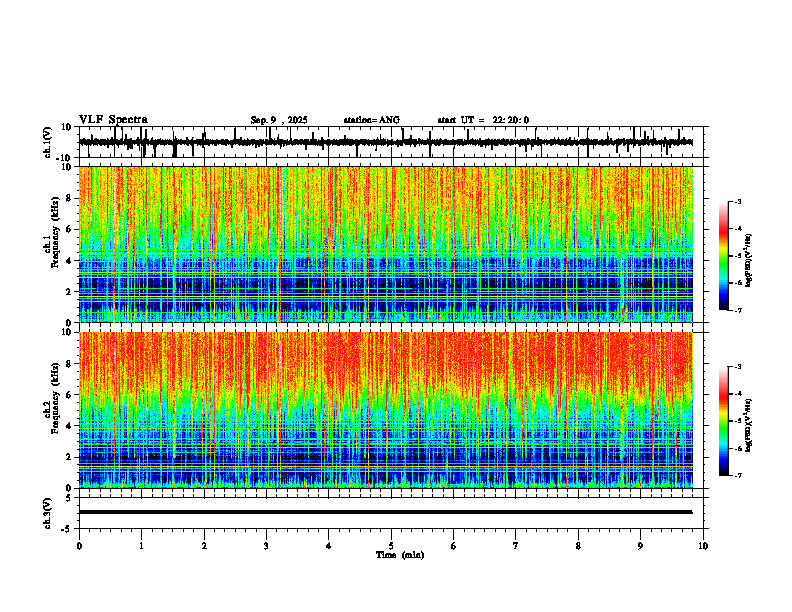Click the flat black ch.3 voltage trace
792x612 pixels.
tap(385, 512)
